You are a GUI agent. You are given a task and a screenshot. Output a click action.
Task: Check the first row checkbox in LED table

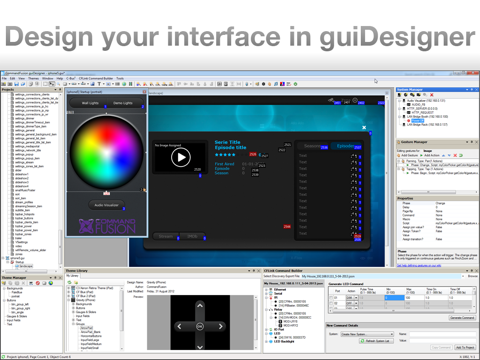click(331, 298)
